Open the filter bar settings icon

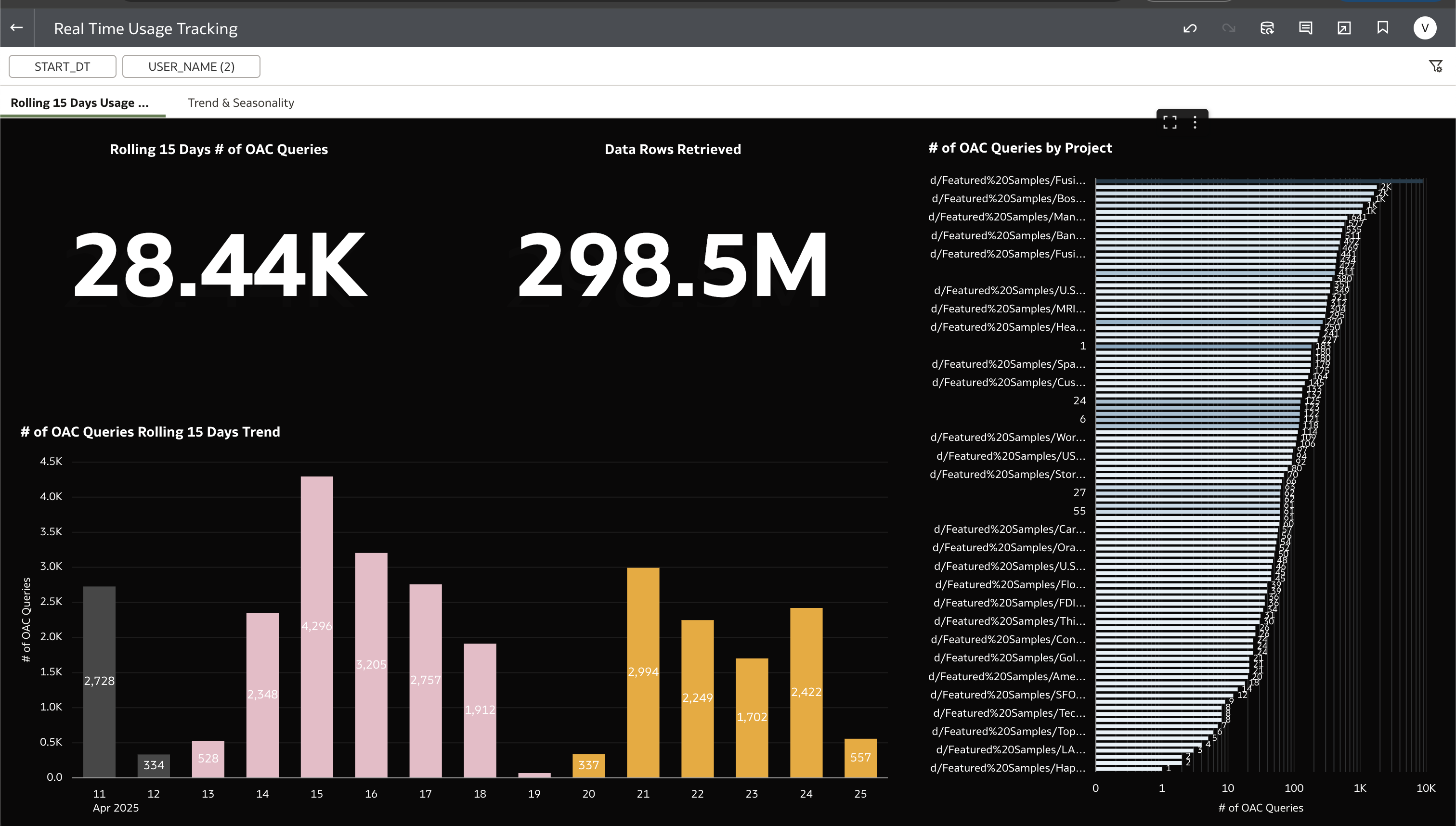[x=1435, y=66]
